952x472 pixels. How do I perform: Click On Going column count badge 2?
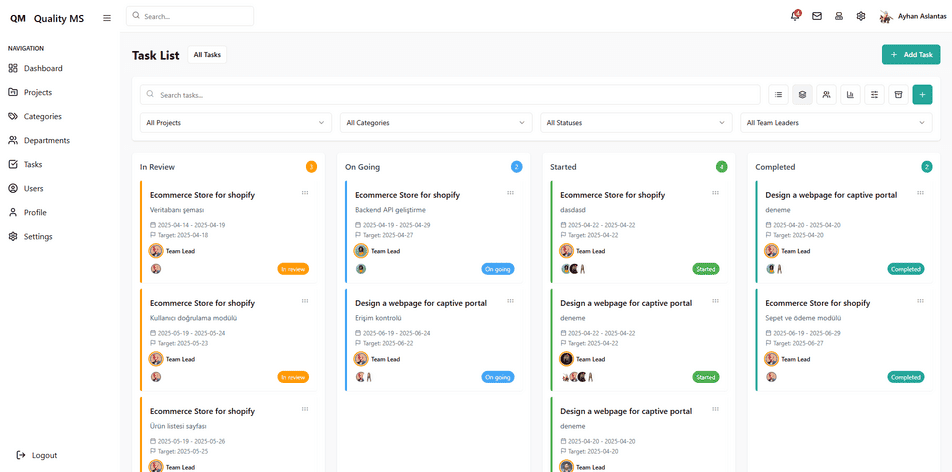point(516,167)
